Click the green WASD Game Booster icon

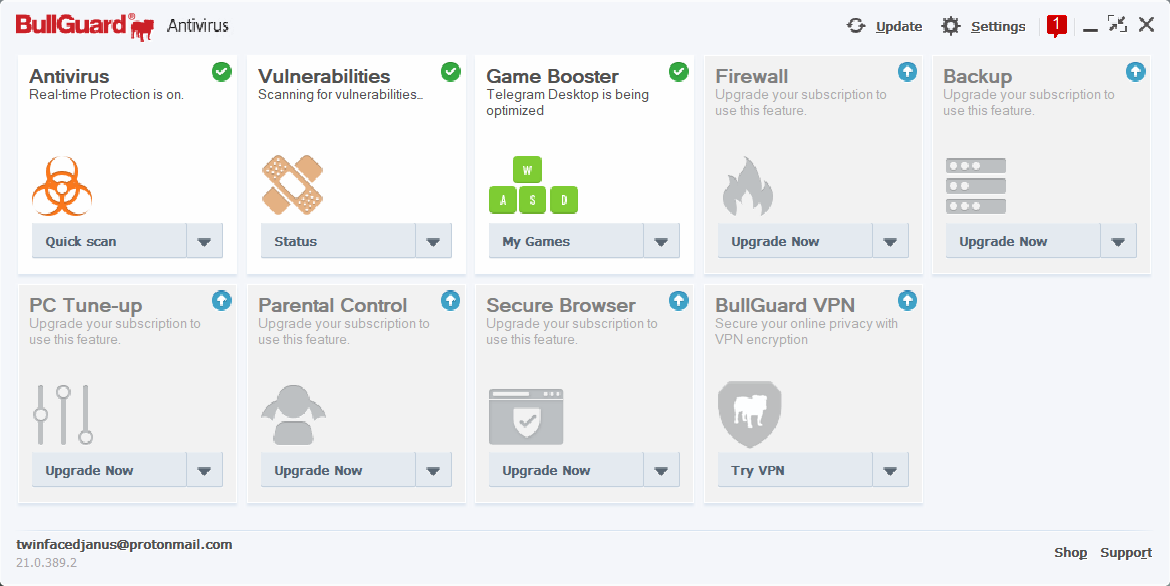point(533,185)
